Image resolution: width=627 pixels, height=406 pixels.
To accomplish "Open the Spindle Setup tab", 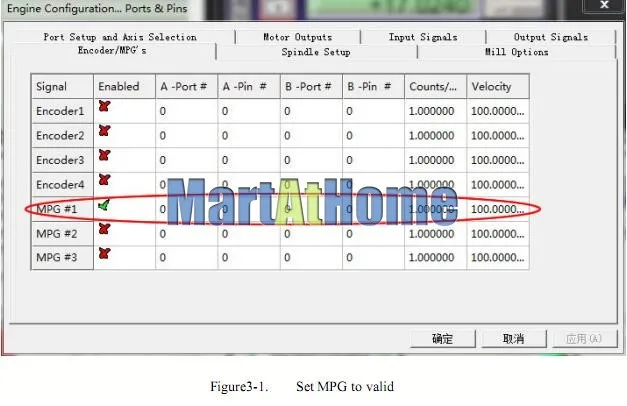I will tap(316, 52).
